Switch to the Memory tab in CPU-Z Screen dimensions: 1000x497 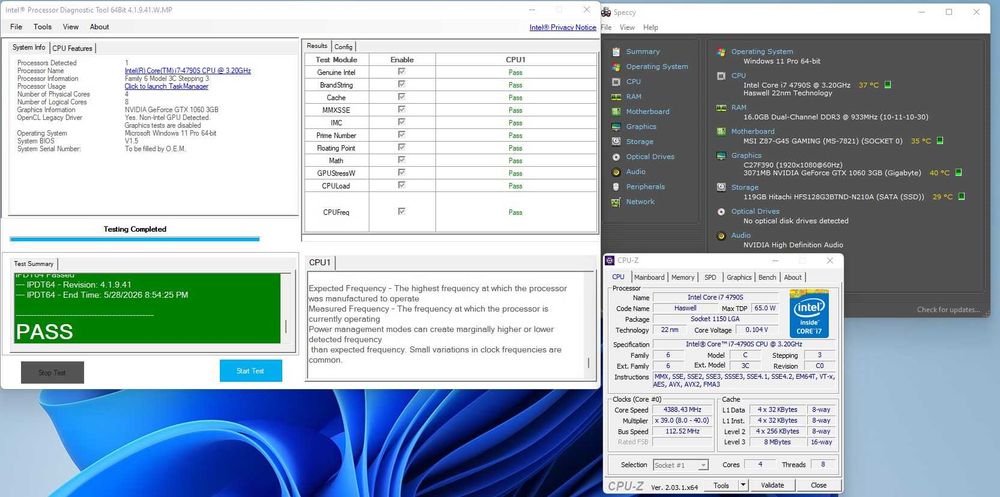pyautogui.click(x=683, y=278)
